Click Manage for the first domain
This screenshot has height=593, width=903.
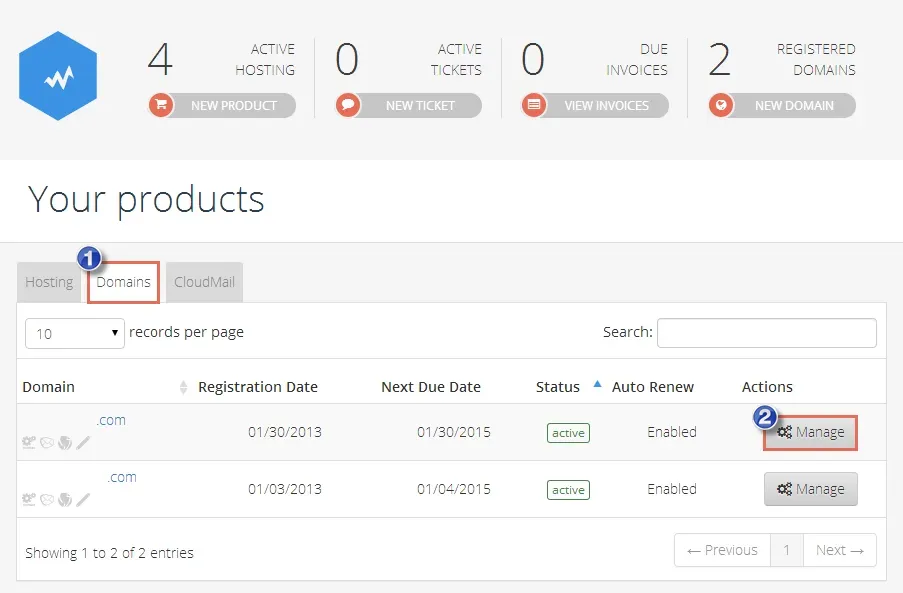(810, 432)
